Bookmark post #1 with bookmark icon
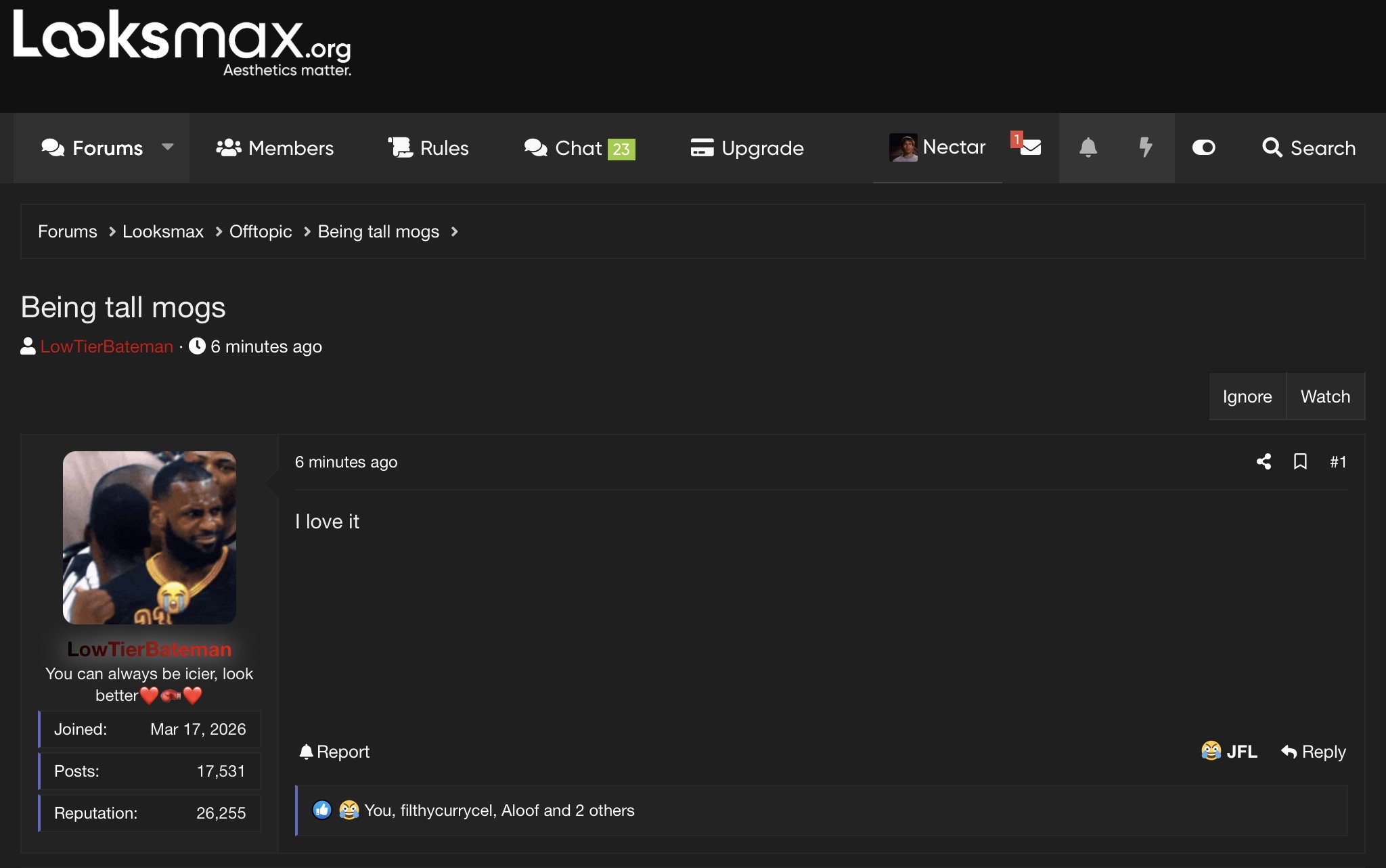 tap(1300, 461)
